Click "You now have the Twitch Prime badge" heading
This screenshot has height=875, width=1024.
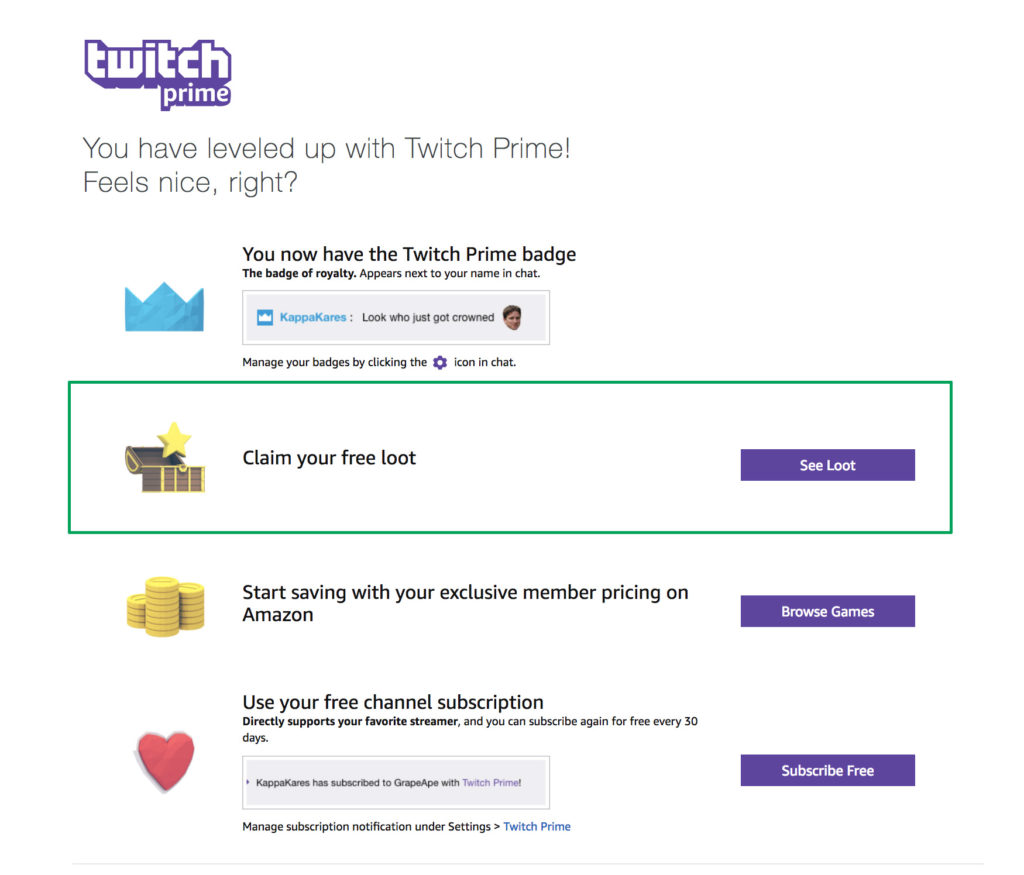(x=409, y=254)
